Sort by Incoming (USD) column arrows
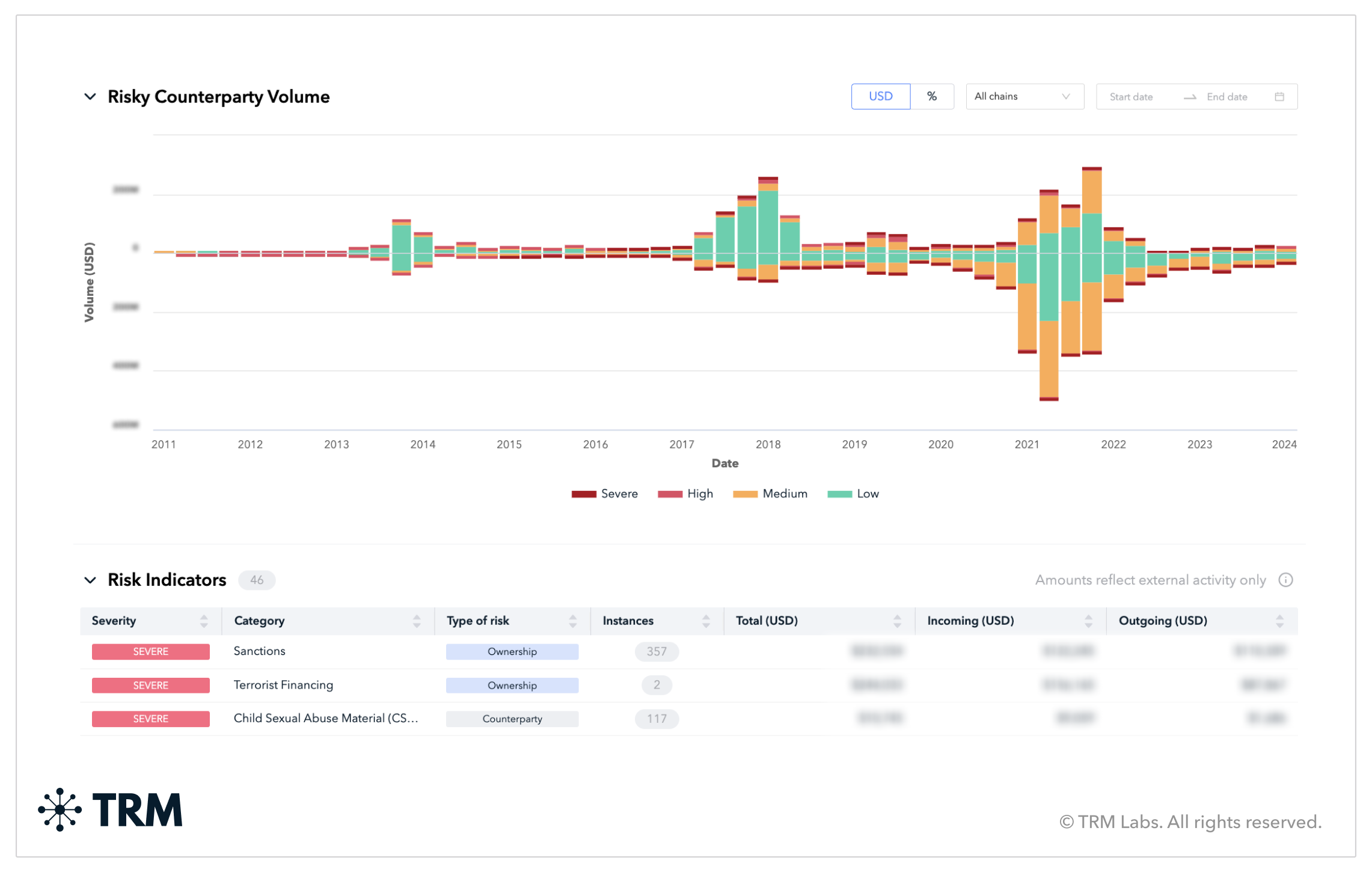This screenshot has width=1372, height=872. (x=1088, y=621)
